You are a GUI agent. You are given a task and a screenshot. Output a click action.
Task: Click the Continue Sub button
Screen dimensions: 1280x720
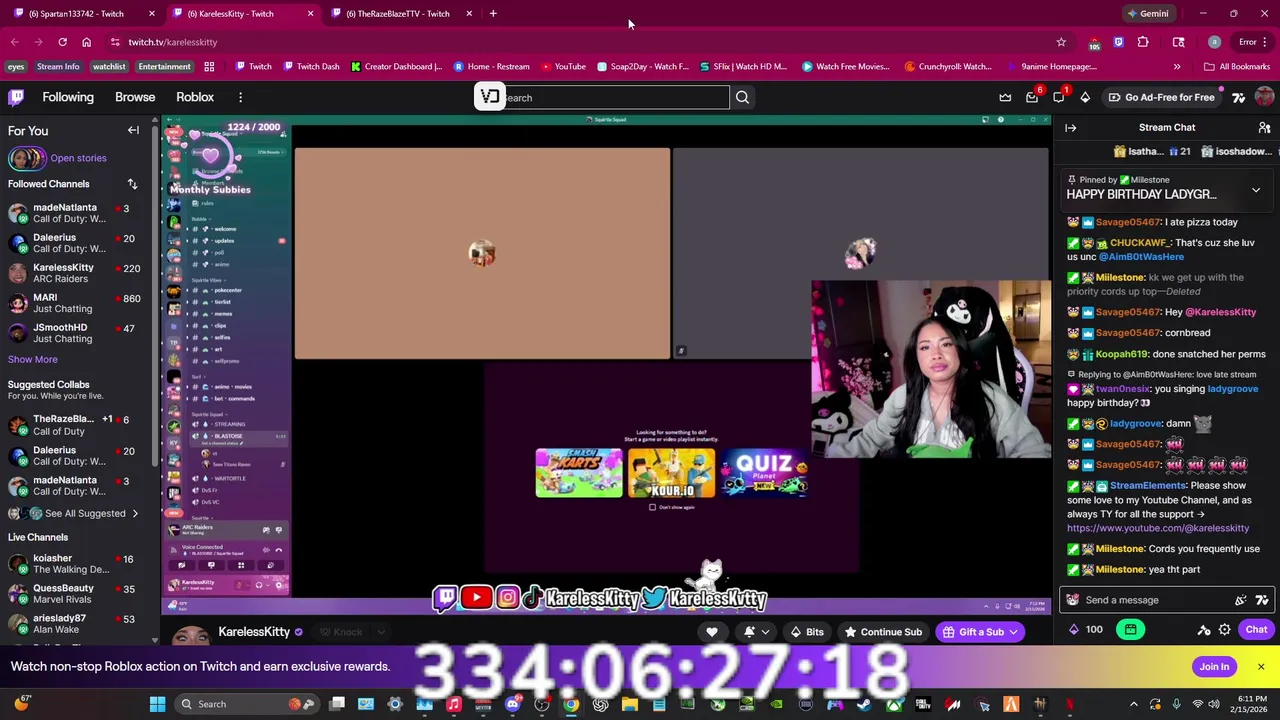pos(883,632)
